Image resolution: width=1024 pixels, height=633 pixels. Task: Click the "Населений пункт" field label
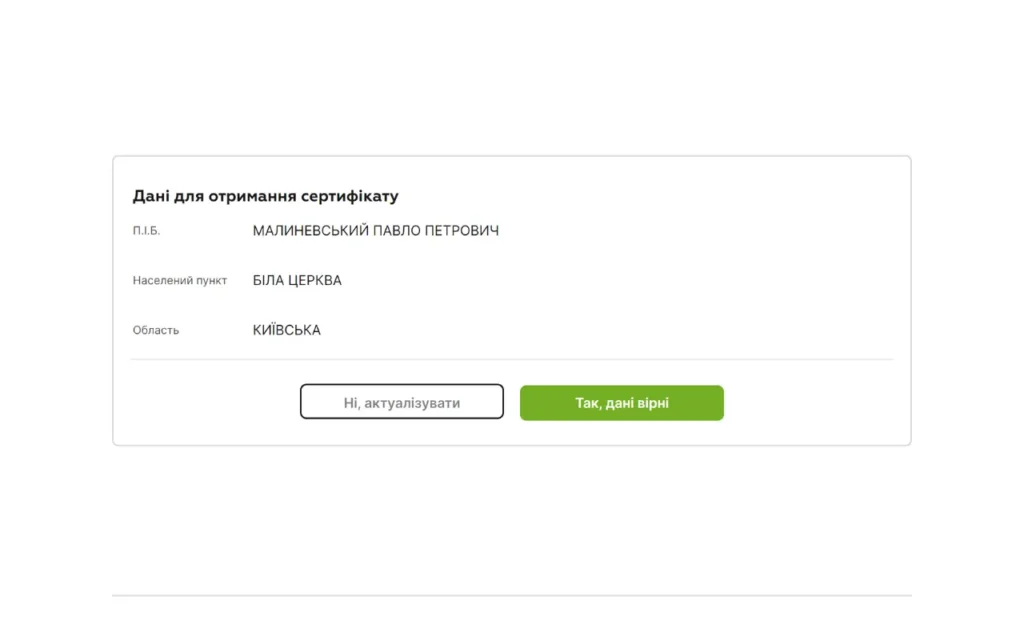coord(180,281)
